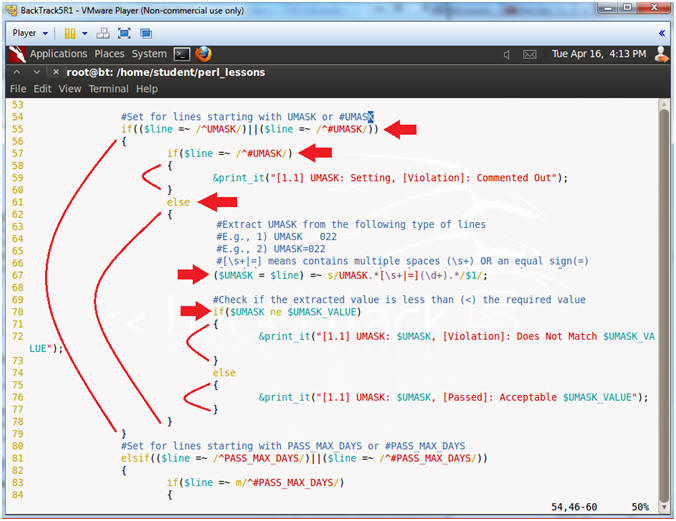Launch terminal from panel icon
Image resolution: width=676 pixels, height=521 pixels.
pyautogui.click(x=182, y=54)
